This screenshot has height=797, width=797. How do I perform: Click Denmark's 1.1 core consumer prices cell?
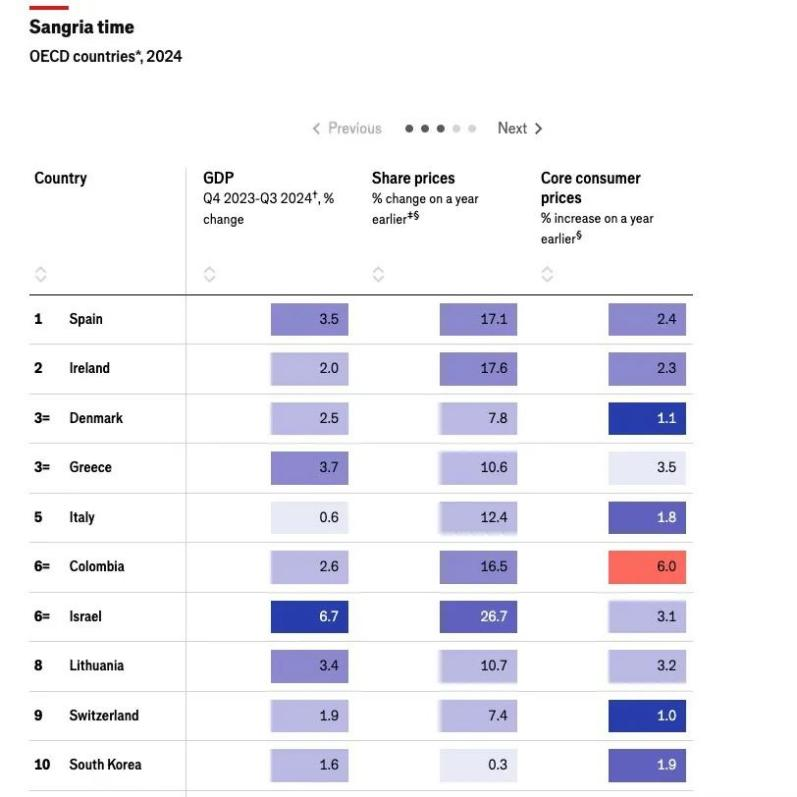(647, 418)
